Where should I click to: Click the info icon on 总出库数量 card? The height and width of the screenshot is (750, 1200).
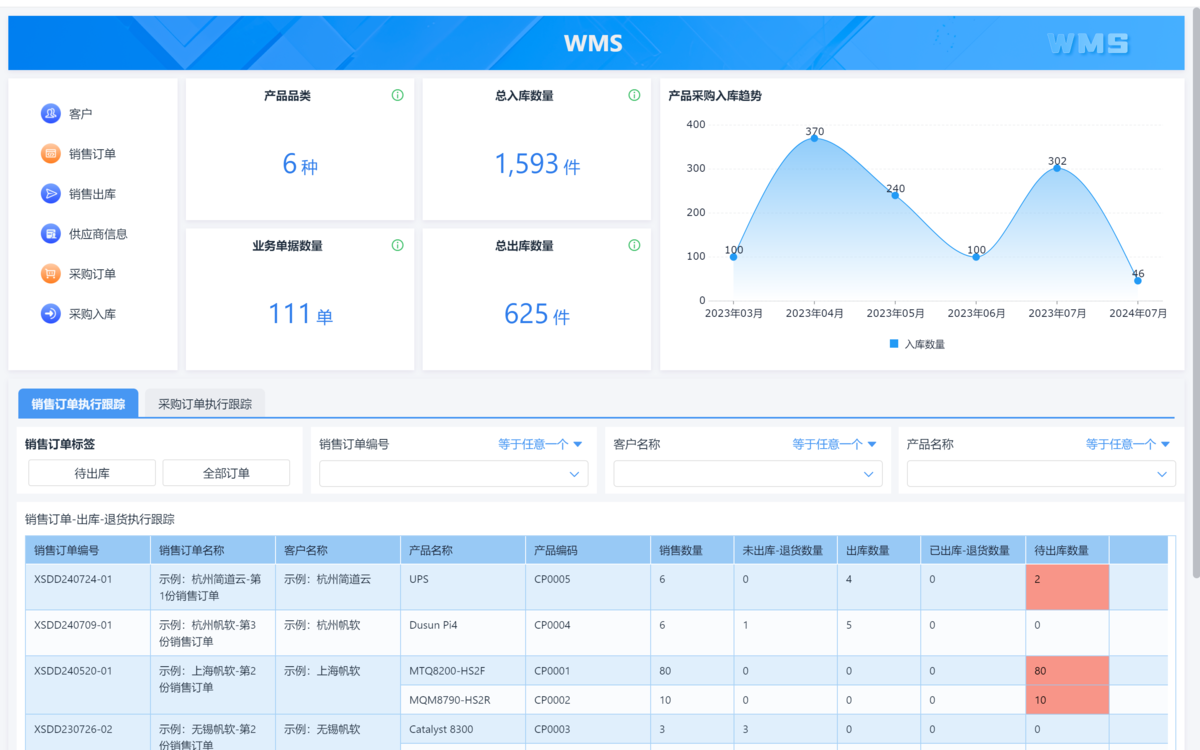coord(634,245)
